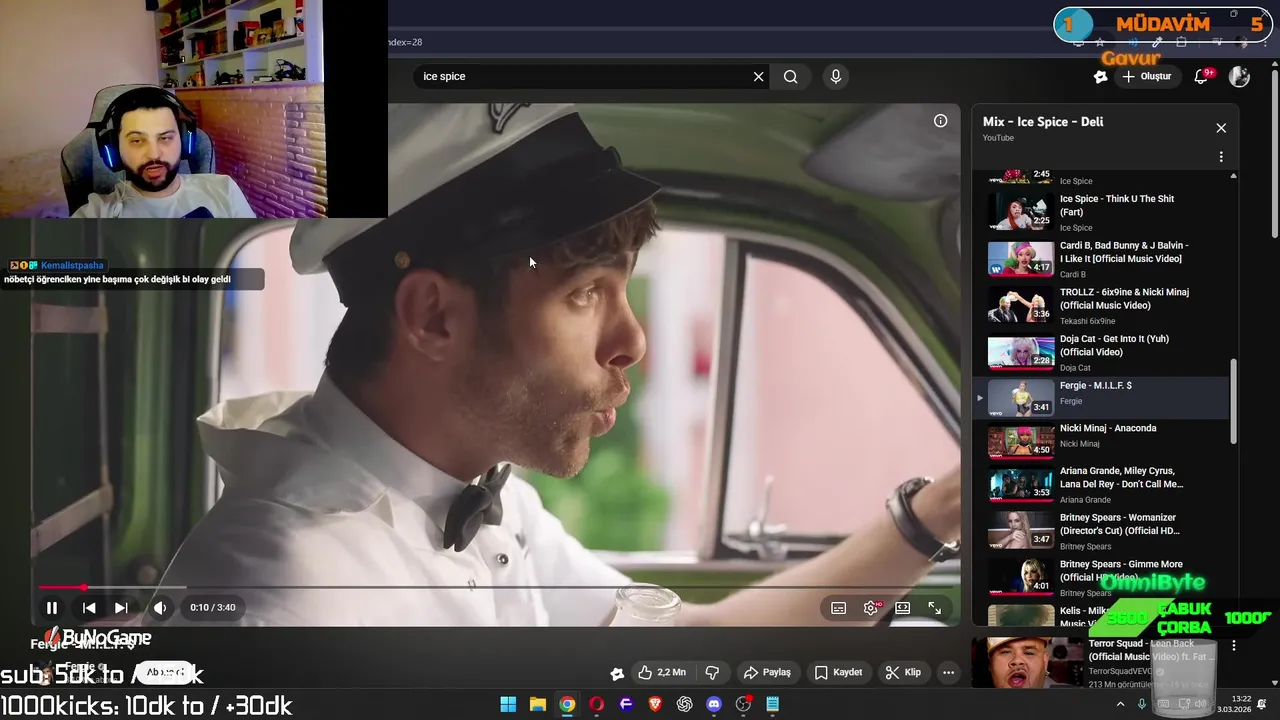Open the Mix panel three-dot menu
Image resolution: width=1280 pixels, height=720 pixels.
tap(1221, 157)
